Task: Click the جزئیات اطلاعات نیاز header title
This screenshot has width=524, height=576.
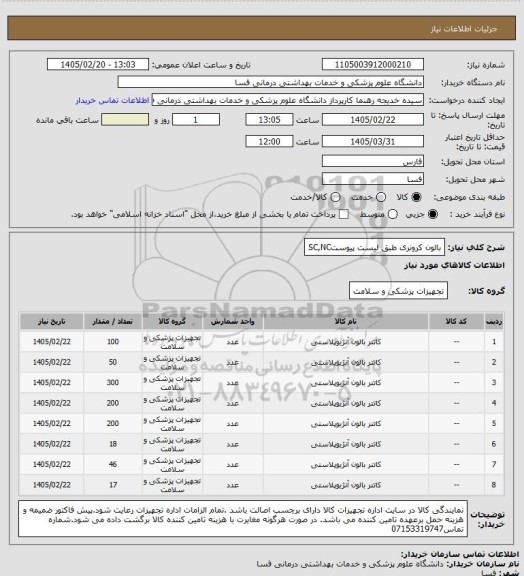Action: point(464,29)
